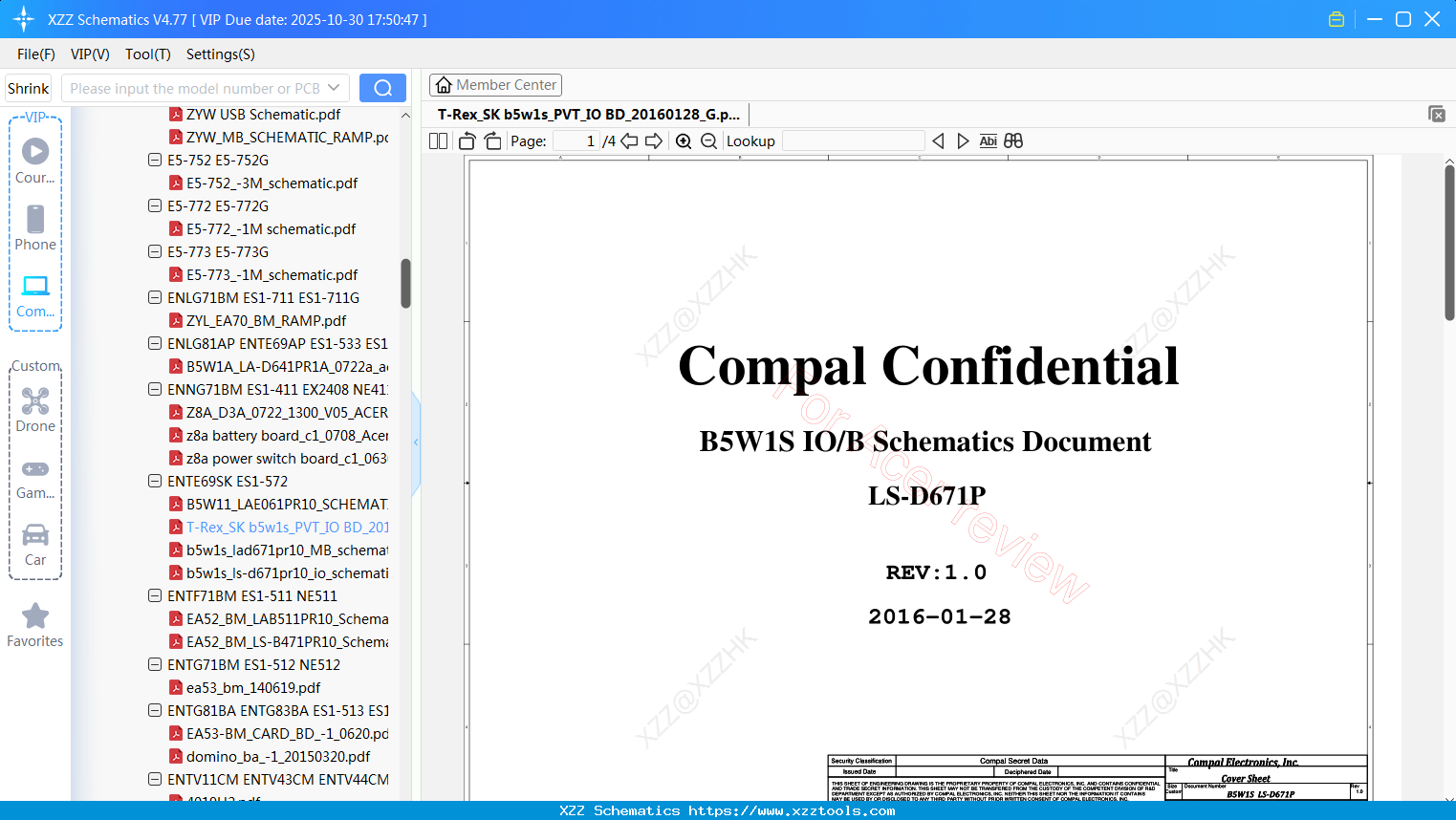
Task: Click the XZZ Schematics app logo
Action: tap(24, 19)
